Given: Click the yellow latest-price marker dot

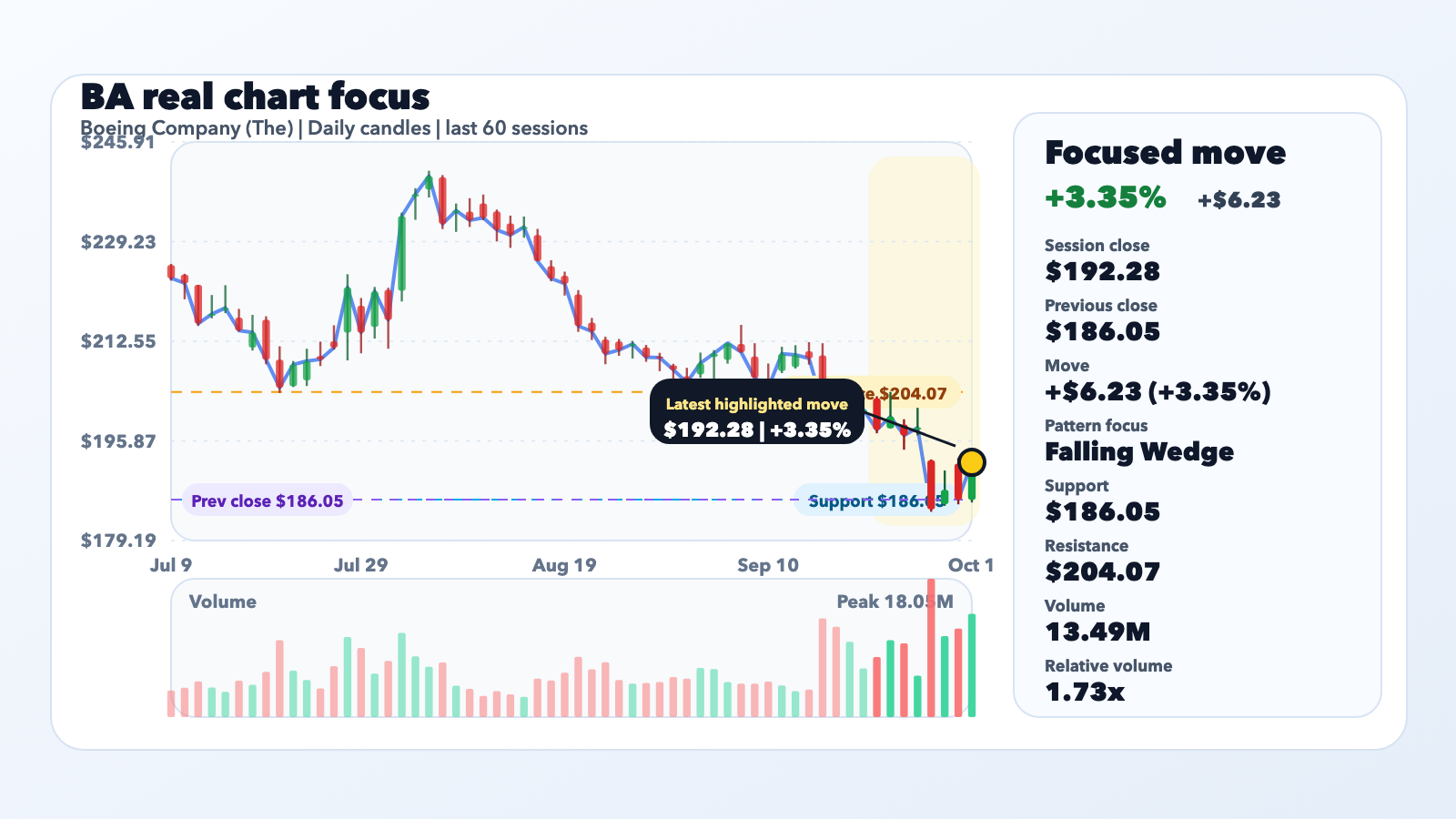Looking at the screenshot, I should tap(972, 462).
